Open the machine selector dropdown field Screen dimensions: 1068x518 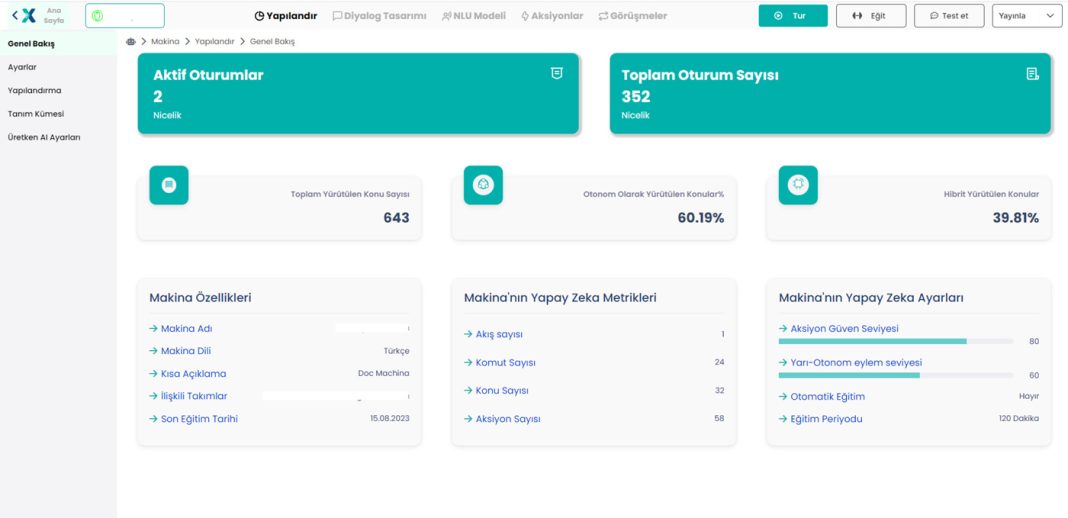pos(125,16)
